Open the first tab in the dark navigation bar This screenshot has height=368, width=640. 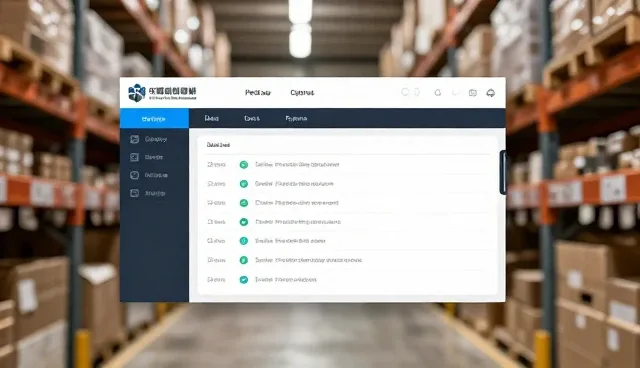(x=211, y=118)
